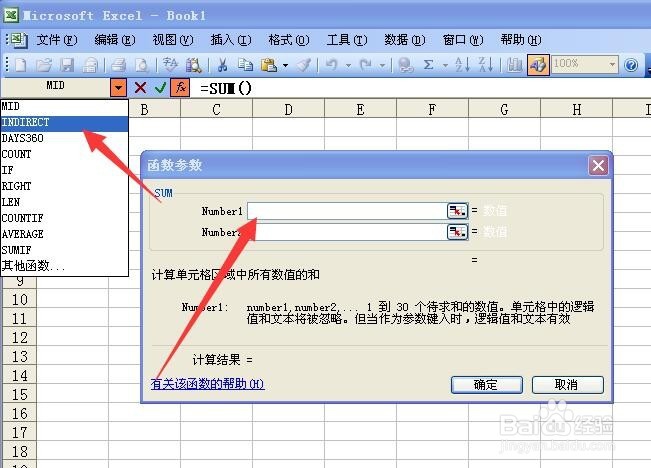
Task: Click the Redo icon
Action: [366, 65]
